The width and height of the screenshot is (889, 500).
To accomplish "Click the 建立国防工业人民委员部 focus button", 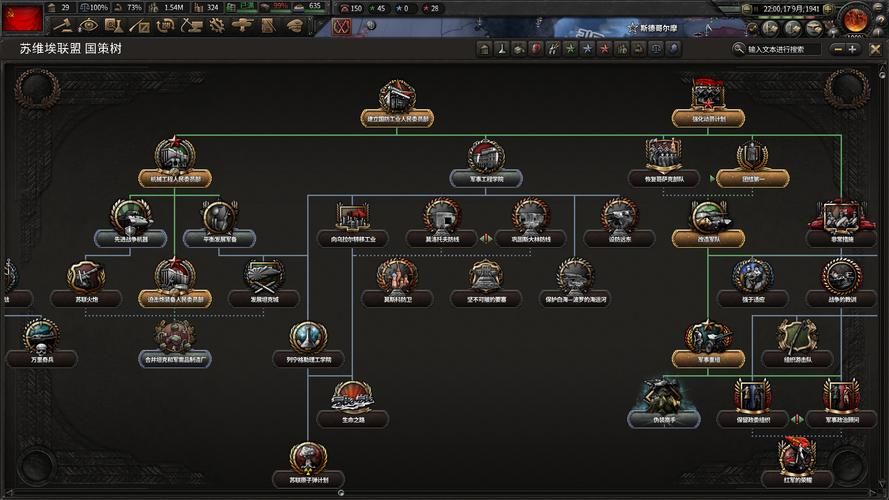I will (397, 118).
